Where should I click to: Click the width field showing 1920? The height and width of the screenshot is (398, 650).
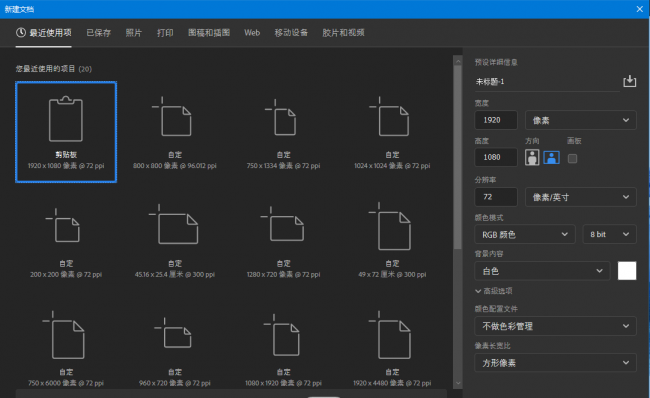[x=496, y=120]
